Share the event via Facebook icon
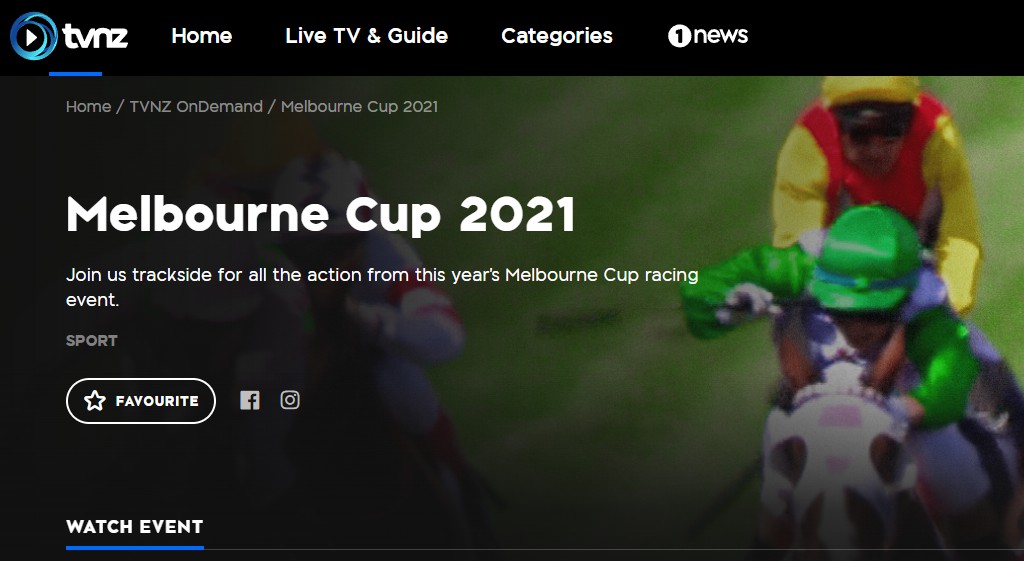Screen dimensions: 1024x561 point(249,400)
